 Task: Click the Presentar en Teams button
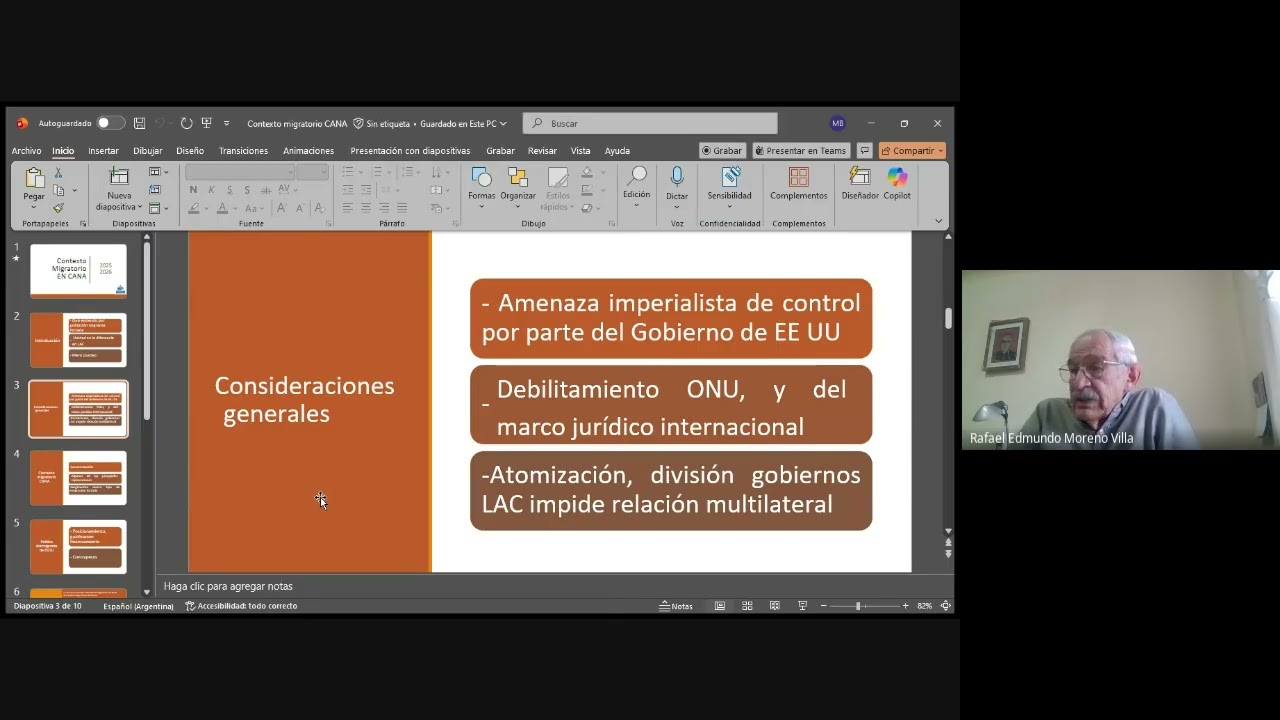point(800,151)
